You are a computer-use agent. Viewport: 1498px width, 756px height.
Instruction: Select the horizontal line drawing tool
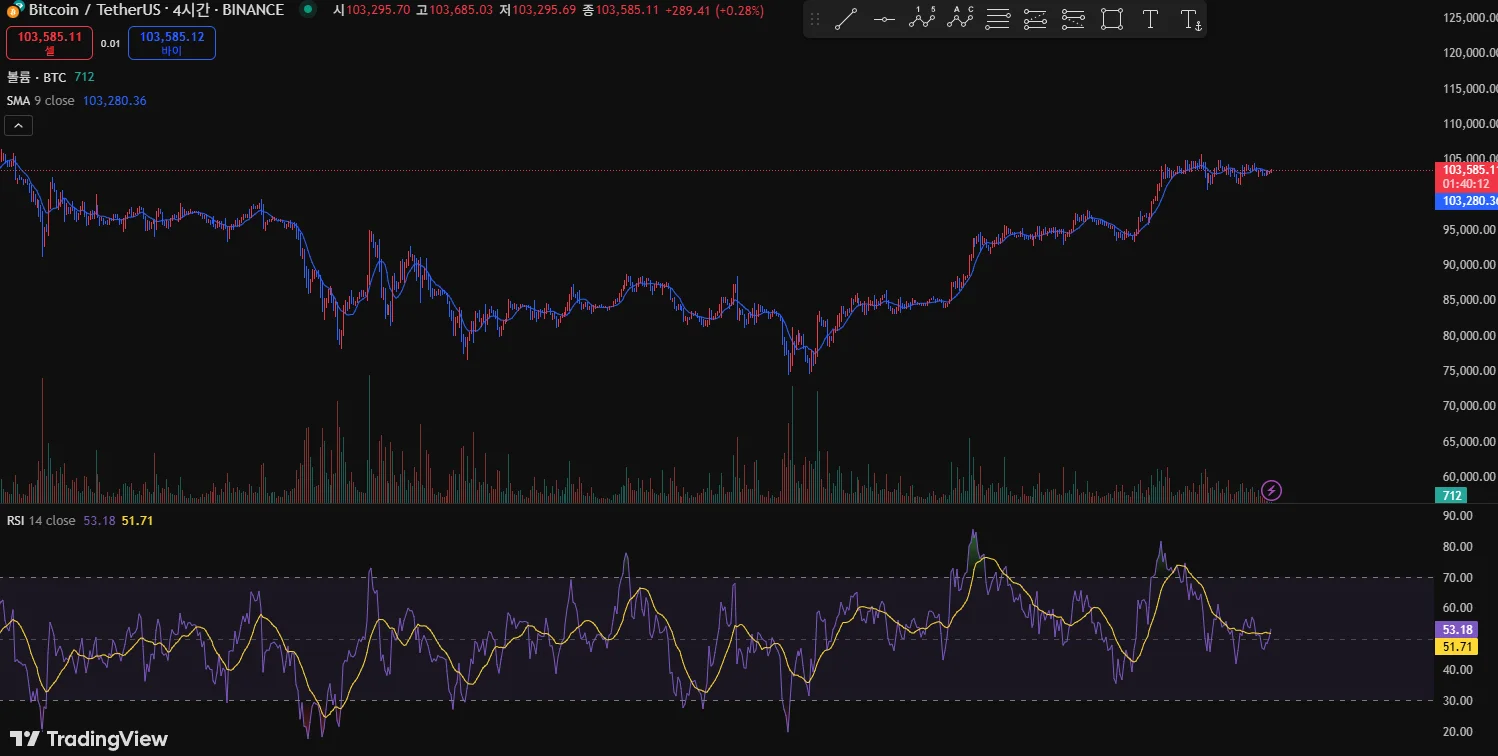coord(884,19)
